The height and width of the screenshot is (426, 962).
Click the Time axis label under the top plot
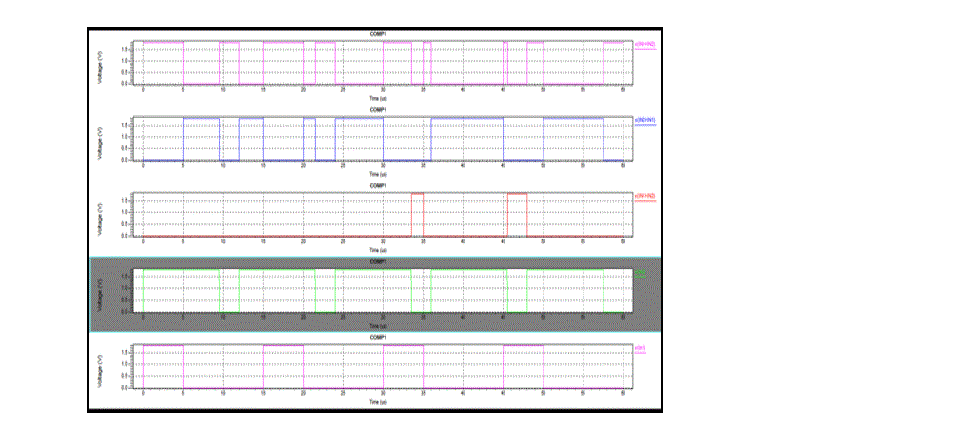(378, 97)
